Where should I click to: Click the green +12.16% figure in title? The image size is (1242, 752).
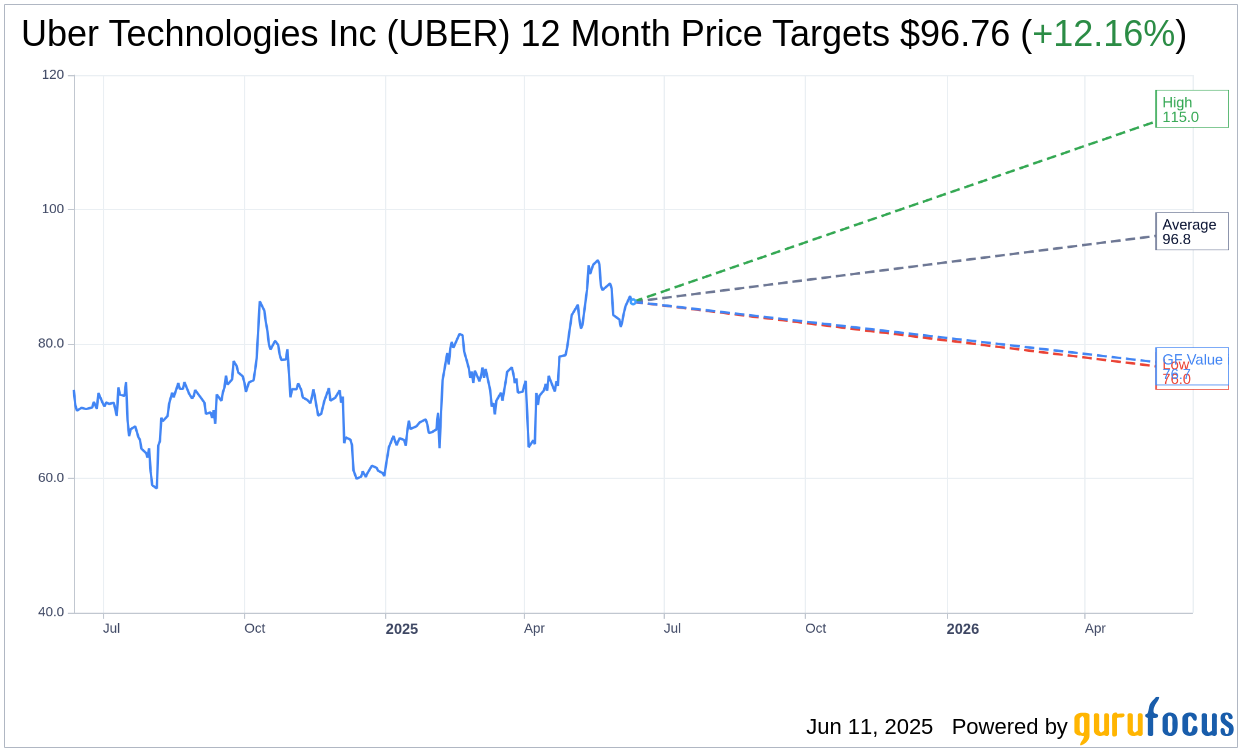click(x=1103, y=34)
